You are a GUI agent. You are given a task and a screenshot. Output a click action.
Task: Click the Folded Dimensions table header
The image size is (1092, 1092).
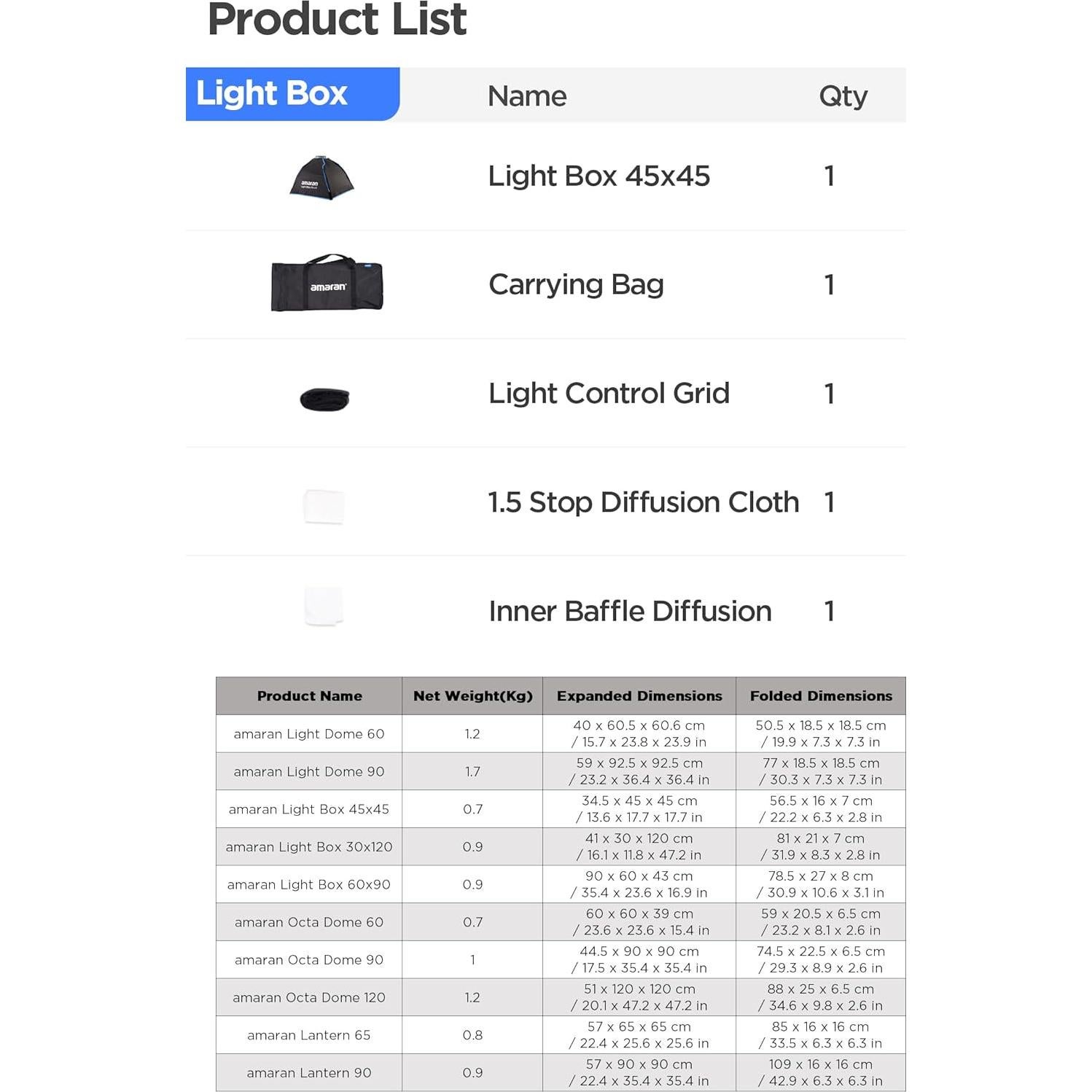click(x=821, y=695)
